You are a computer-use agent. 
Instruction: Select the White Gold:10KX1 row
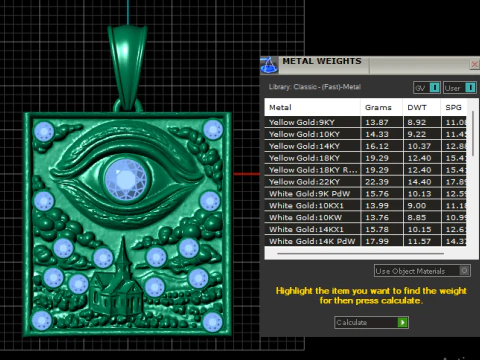pyautogui.click(x=366, y=205)
